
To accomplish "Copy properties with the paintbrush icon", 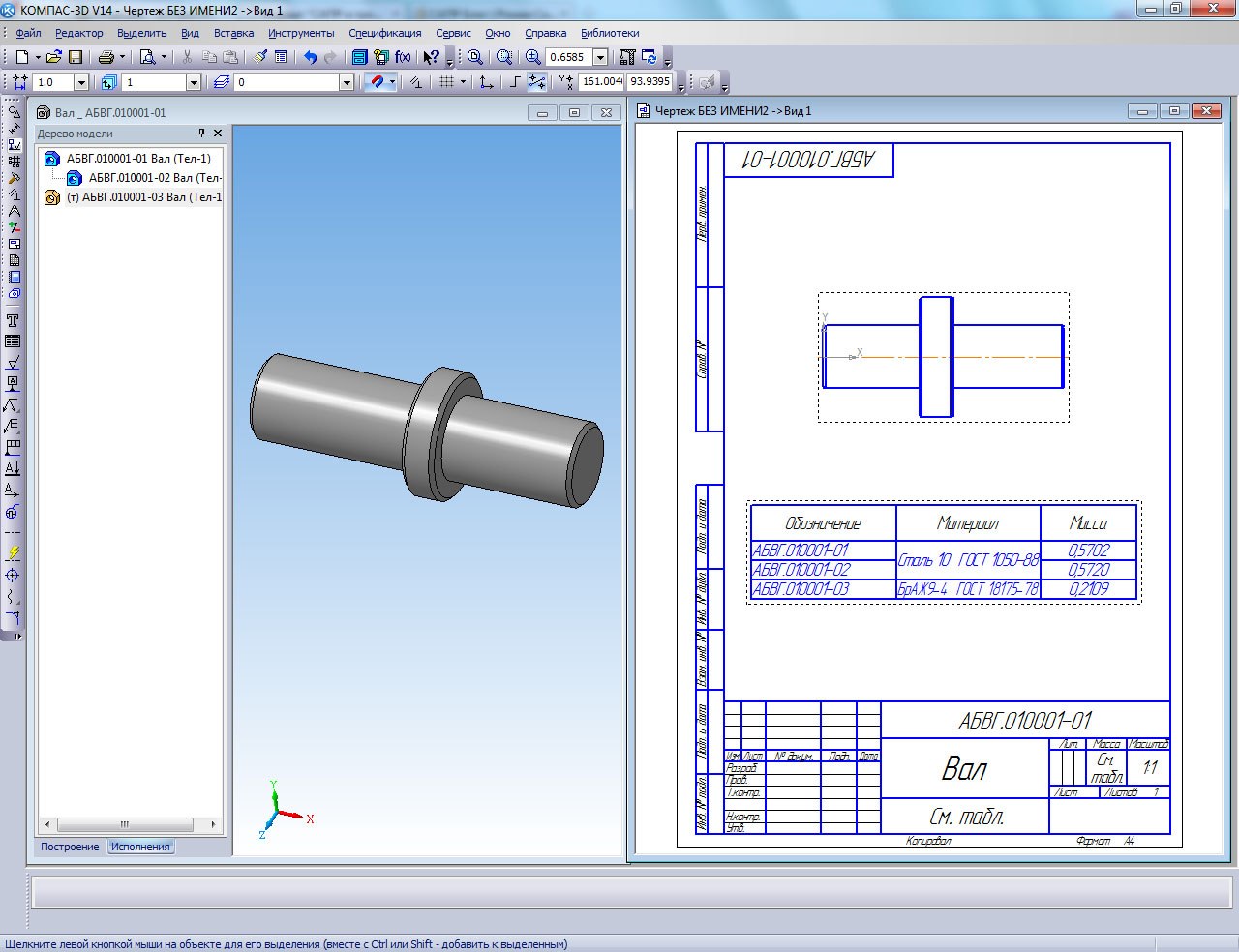I will [x=259, y=57].
